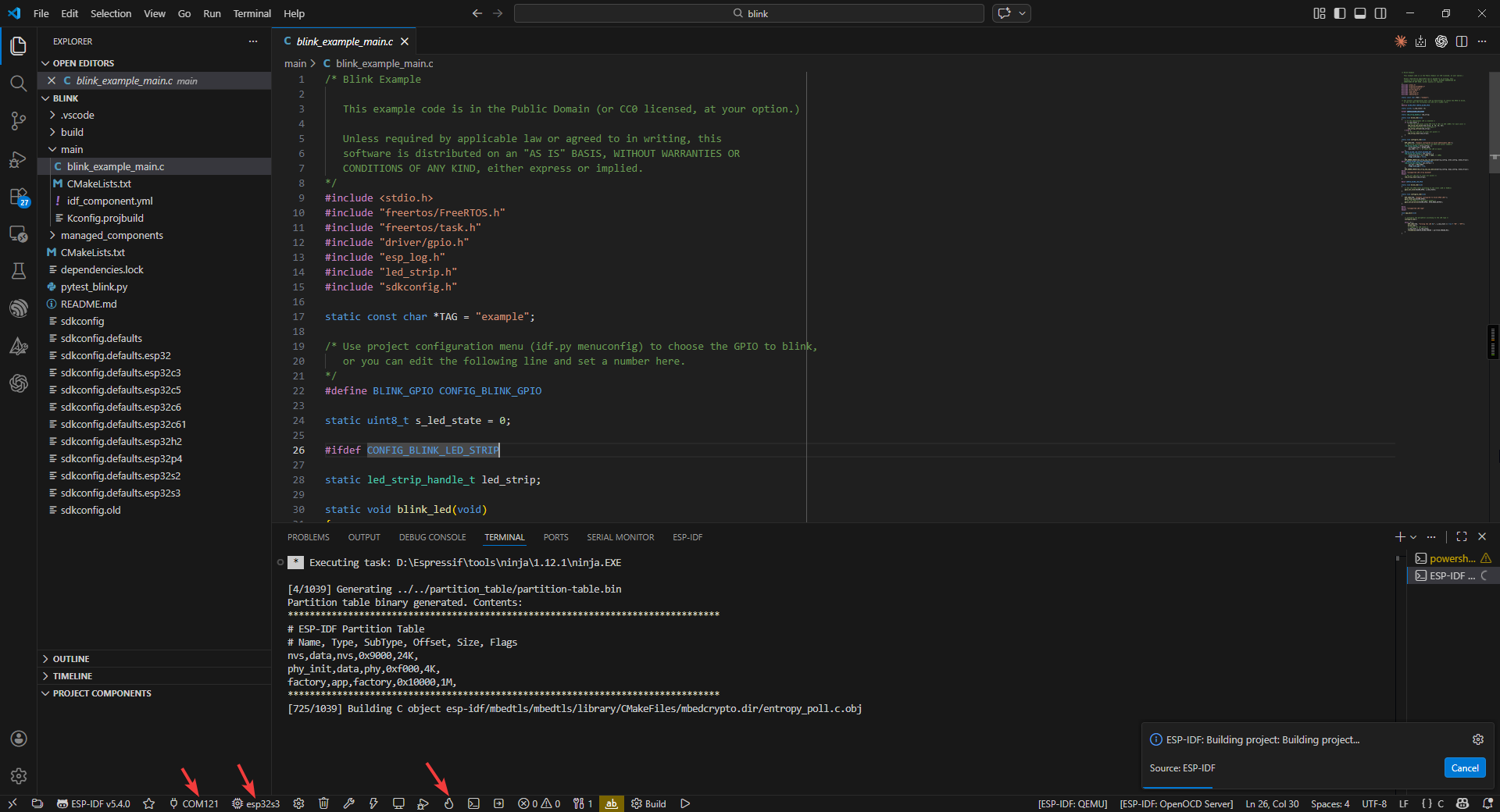
Task: Click Build button in status bar
Action: 648,803
